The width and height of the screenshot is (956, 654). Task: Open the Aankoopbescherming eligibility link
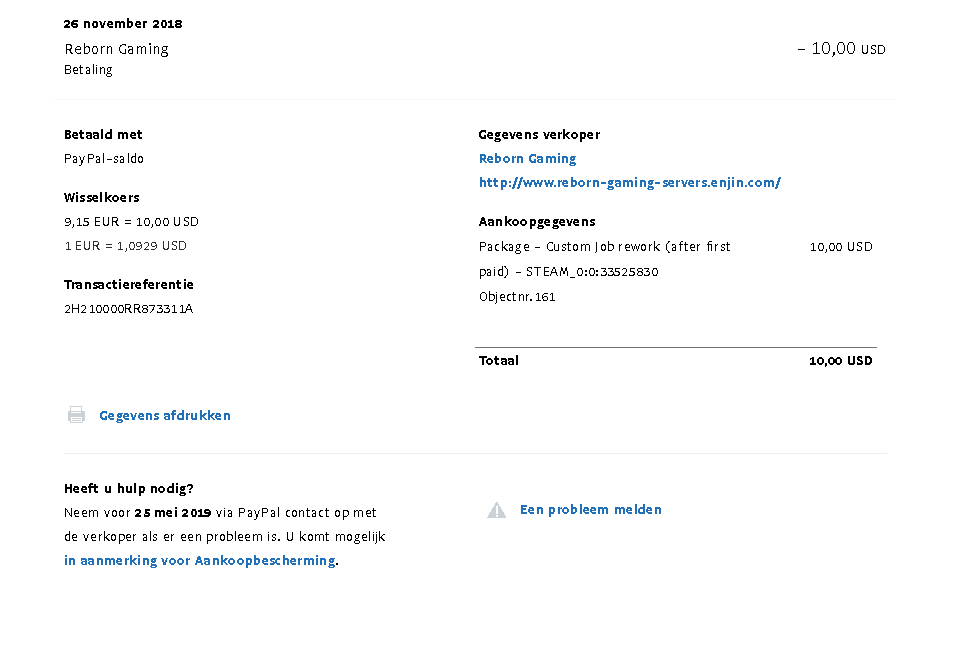200,560
